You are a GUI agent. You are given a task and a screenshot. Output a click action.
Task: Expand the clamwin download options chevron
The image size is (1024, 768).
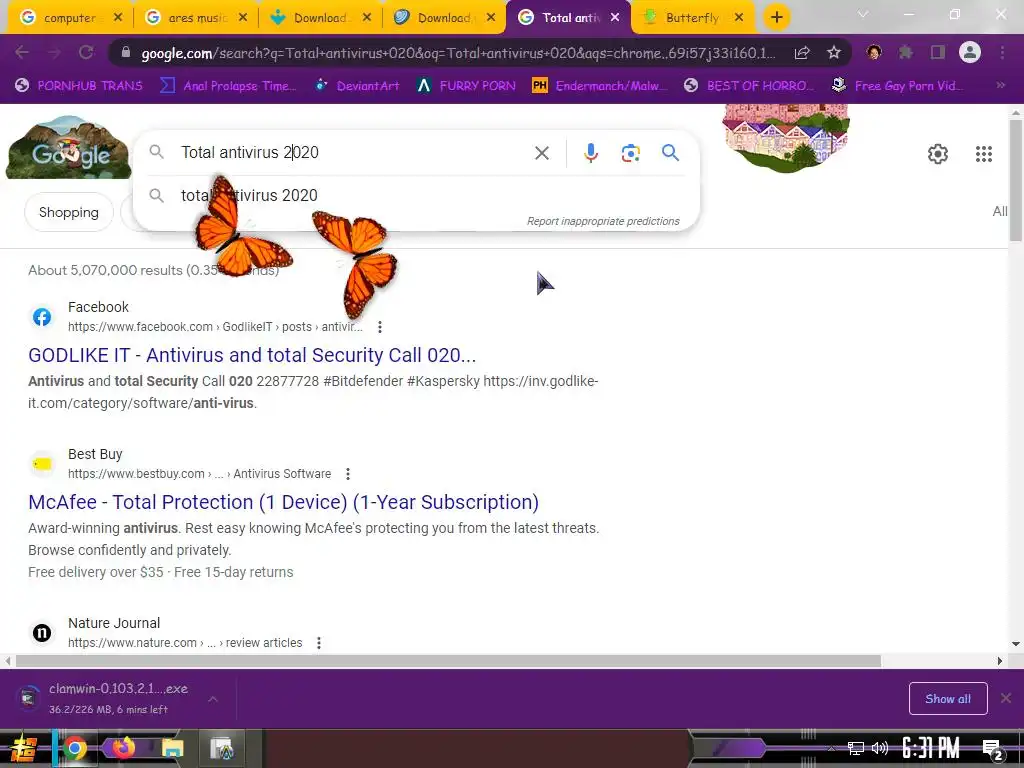coord(213,699)
